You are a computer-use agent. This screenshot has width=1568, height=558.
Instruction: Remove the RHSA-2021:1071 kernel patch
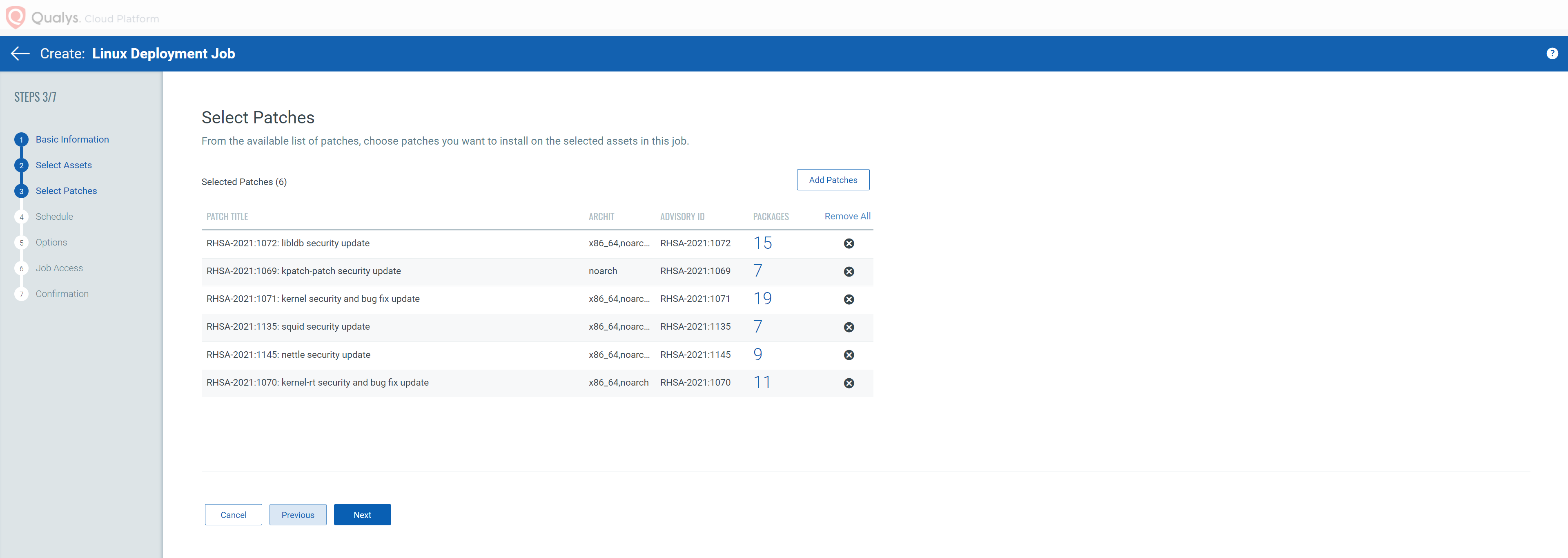click(849, 299)
